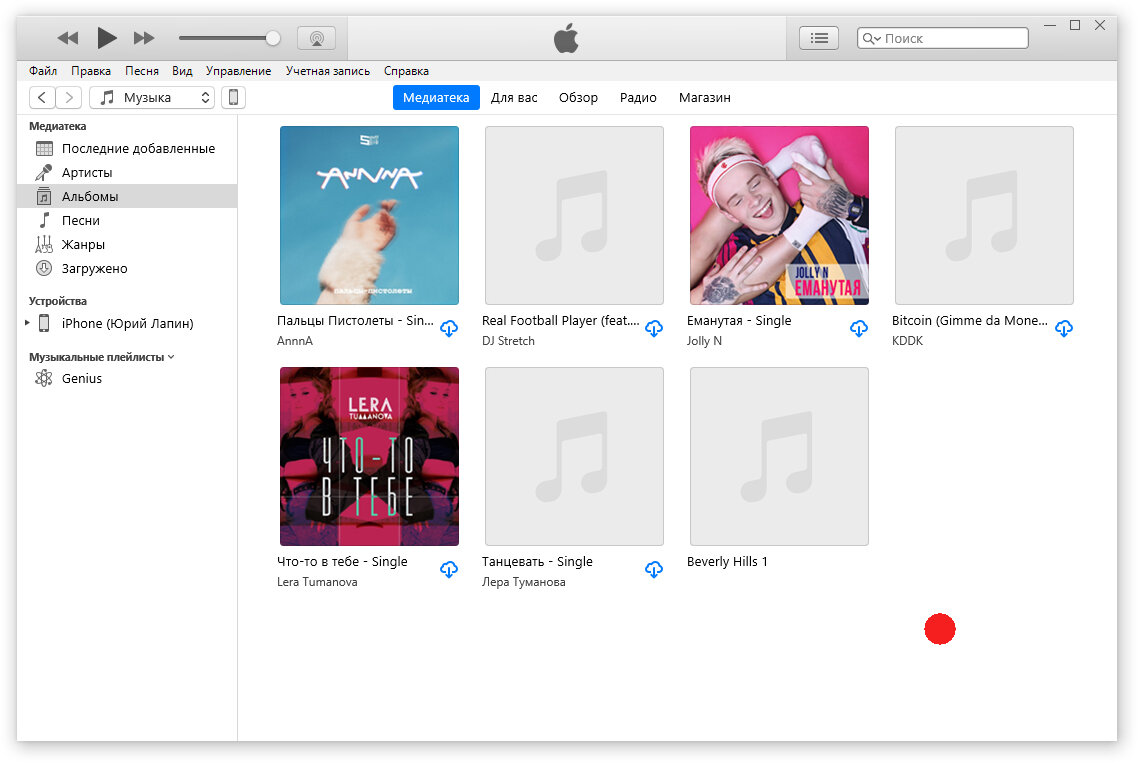Open the Файл menu
Image resolution: width=1138 pixels, height=763 pixels.
coord(43,70)
